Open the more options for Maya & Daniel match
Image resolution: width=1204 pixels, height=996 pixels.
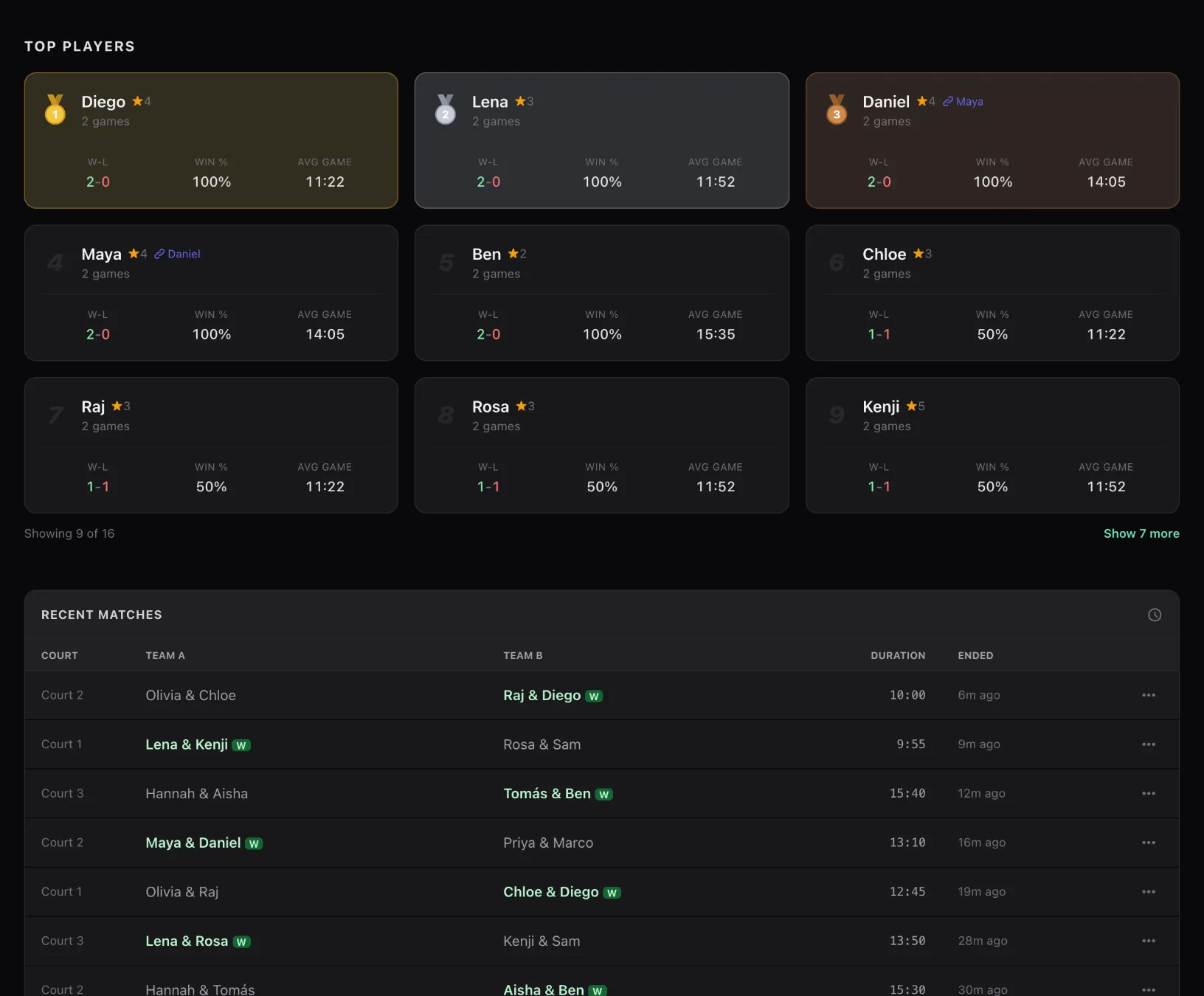coord(1149,843)
